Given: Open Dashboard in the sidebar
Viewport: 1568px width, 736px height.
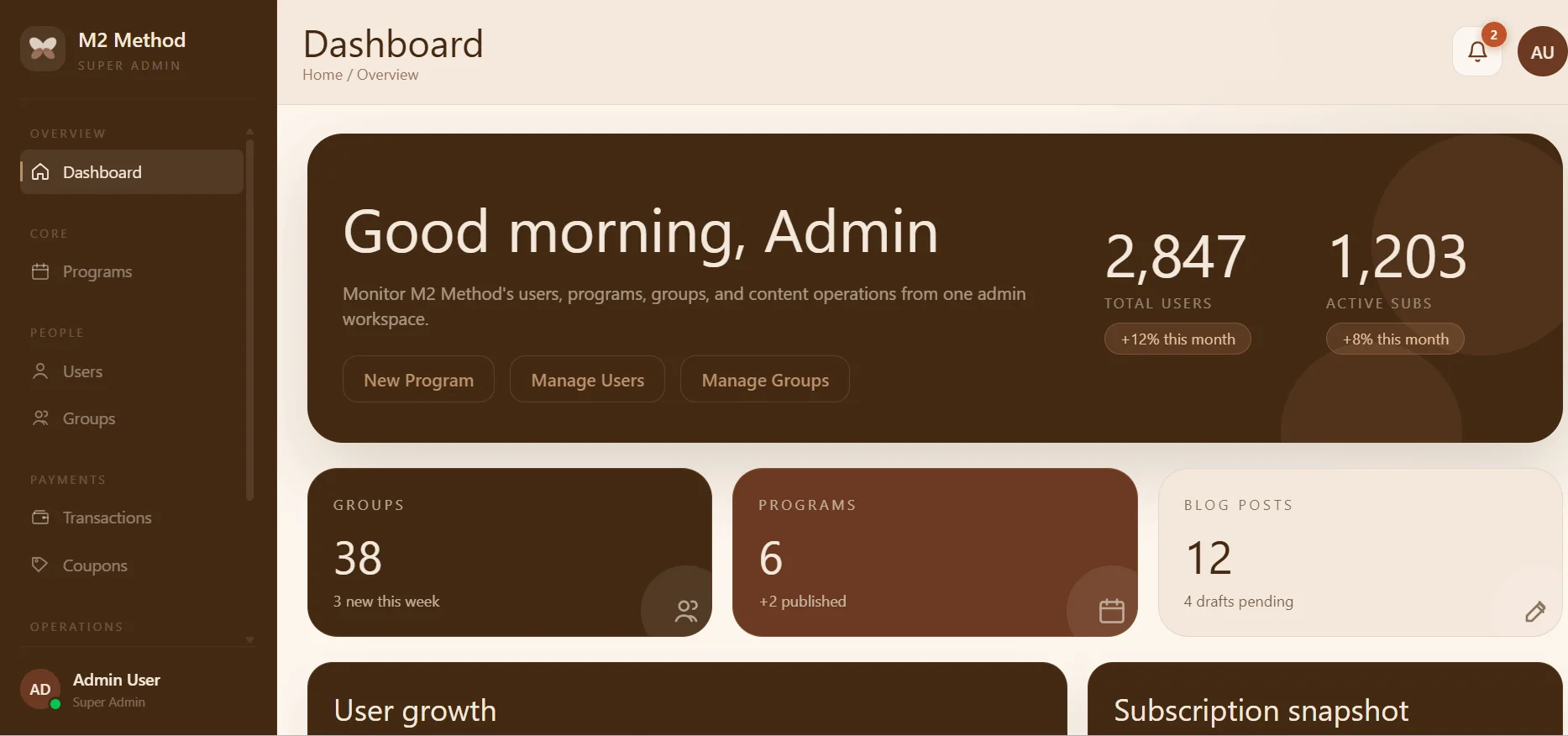Looking at the screenshot, I should click(132, 172).
